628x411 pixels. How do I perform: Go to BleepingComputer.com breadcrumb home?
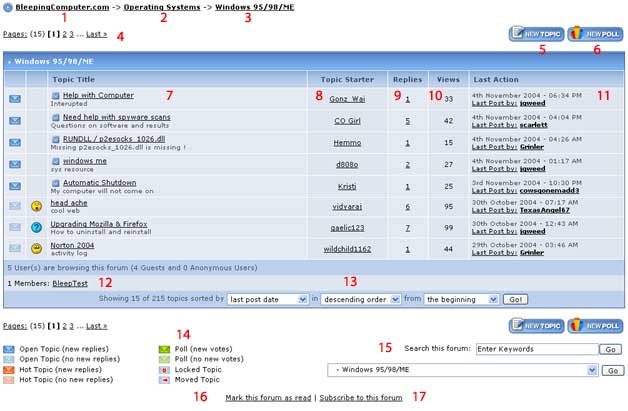(x=62, y=7)
